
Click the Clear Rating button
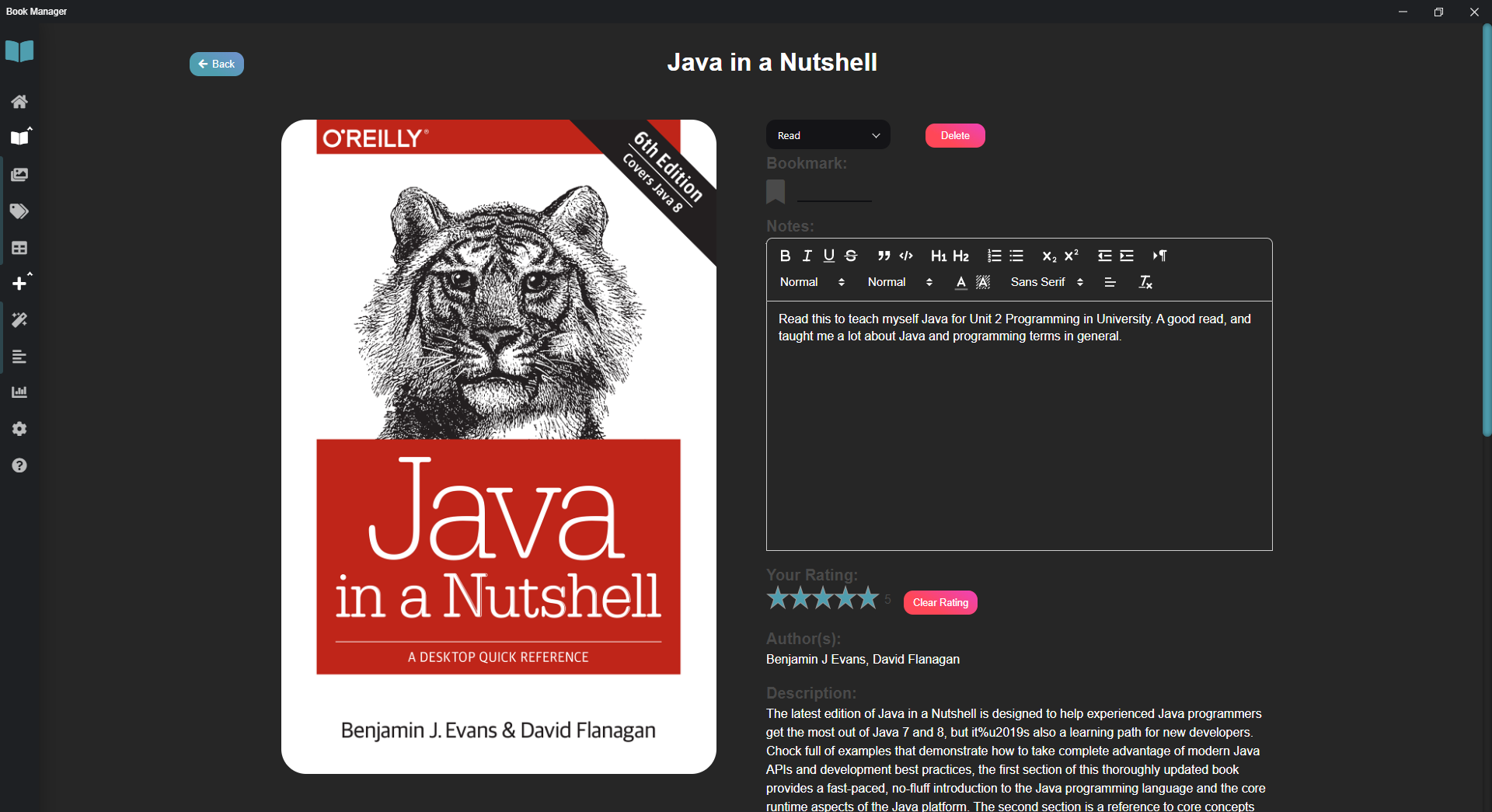coord(940,602)
